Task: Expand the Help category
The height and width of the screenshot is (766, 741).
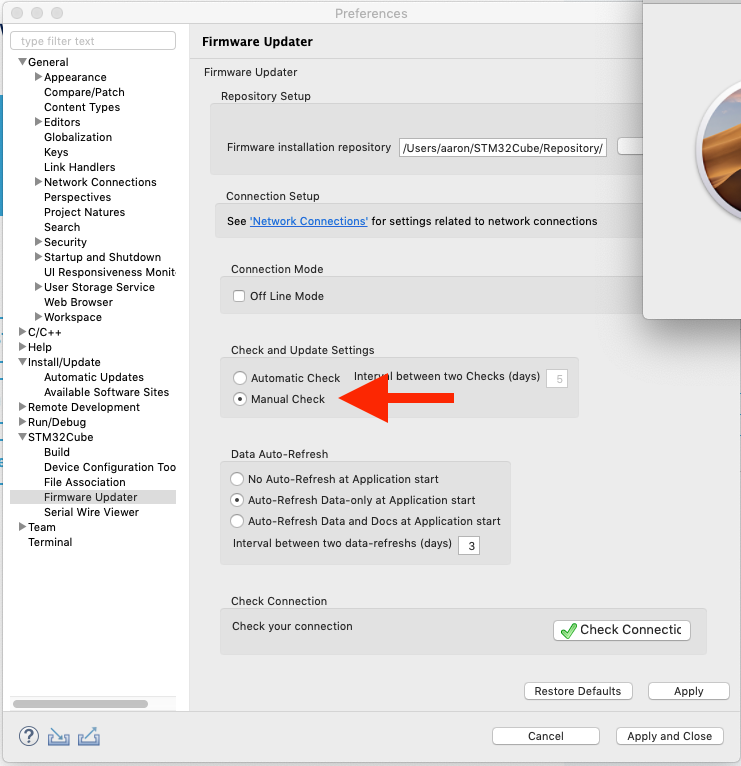Action: click(22, 347)
